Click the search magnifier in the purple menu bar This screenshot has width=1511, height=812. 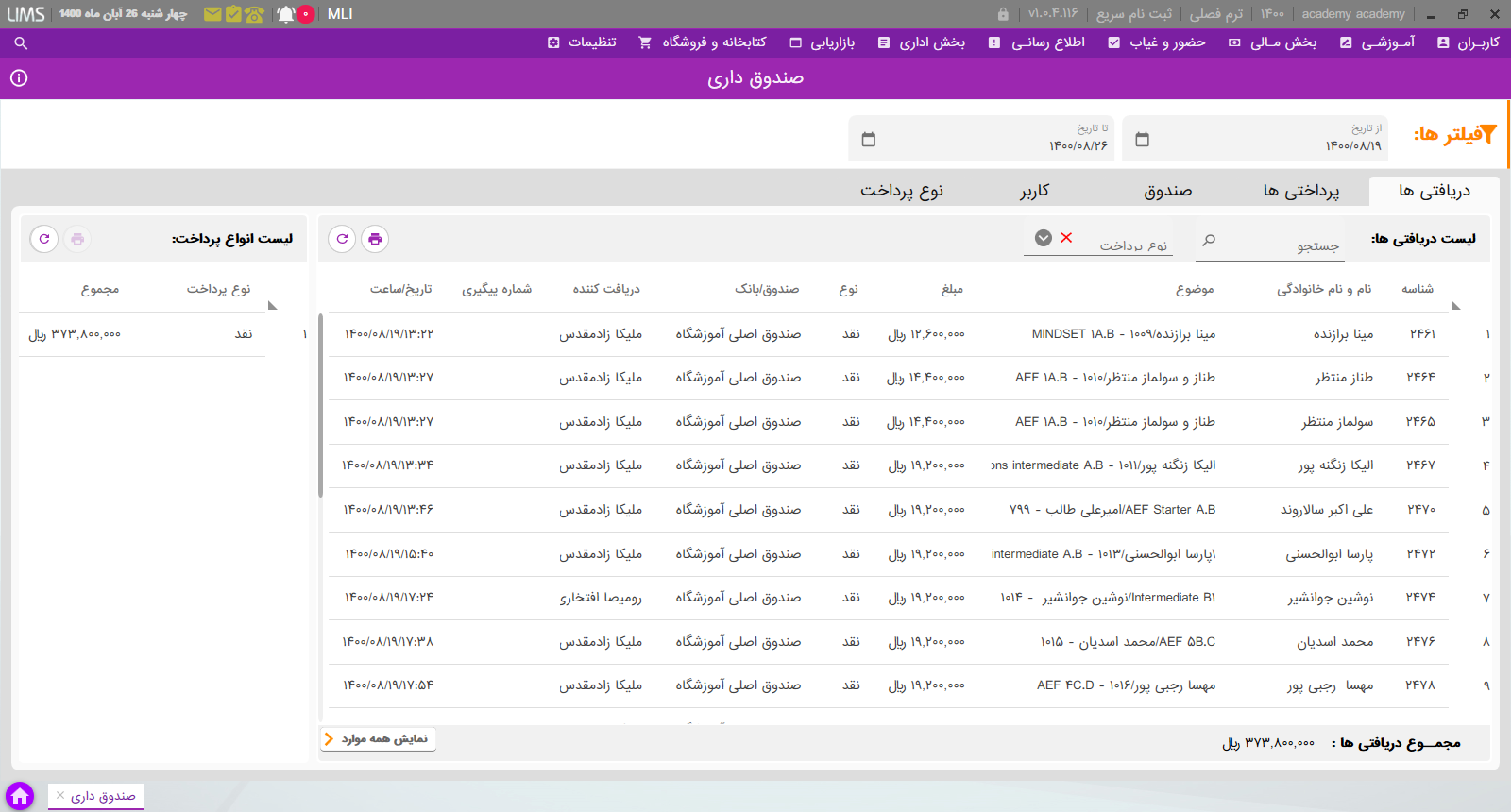point(21,42)
